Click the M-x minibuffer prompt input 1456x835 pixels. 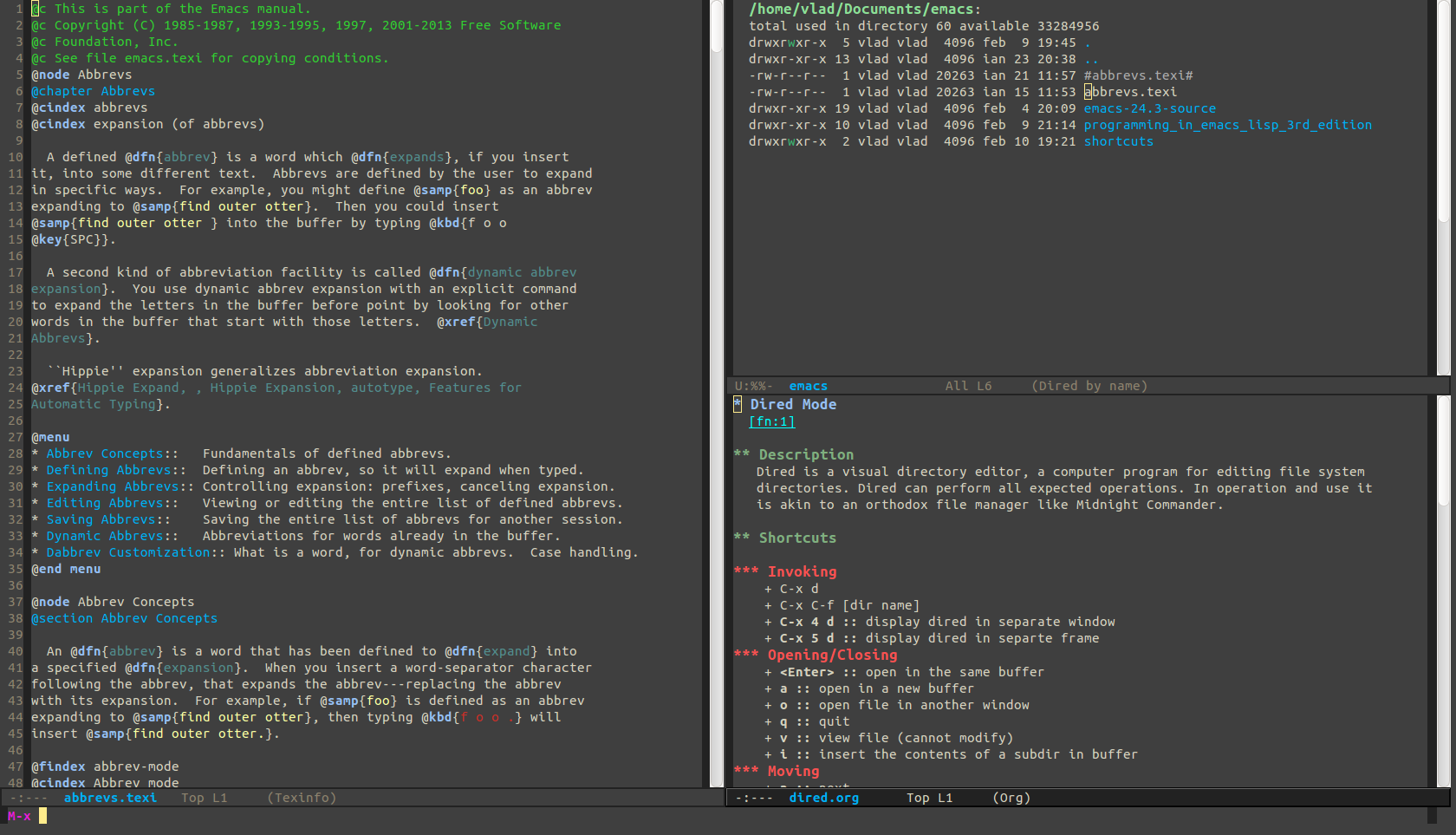point(43,816)
